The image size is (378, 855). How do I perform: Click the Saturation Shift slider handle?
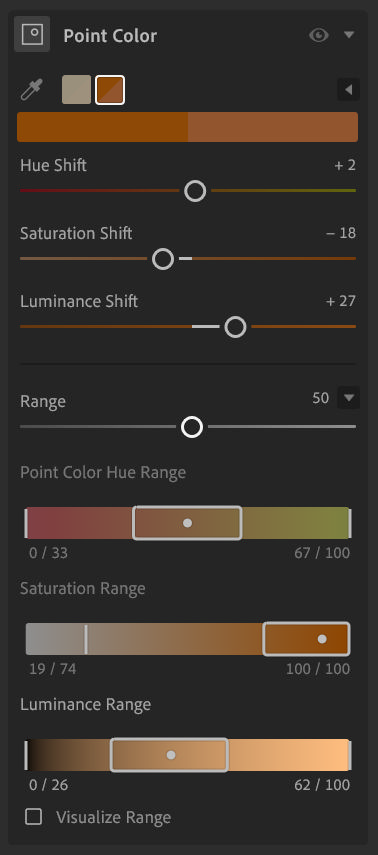coord(163,258)
